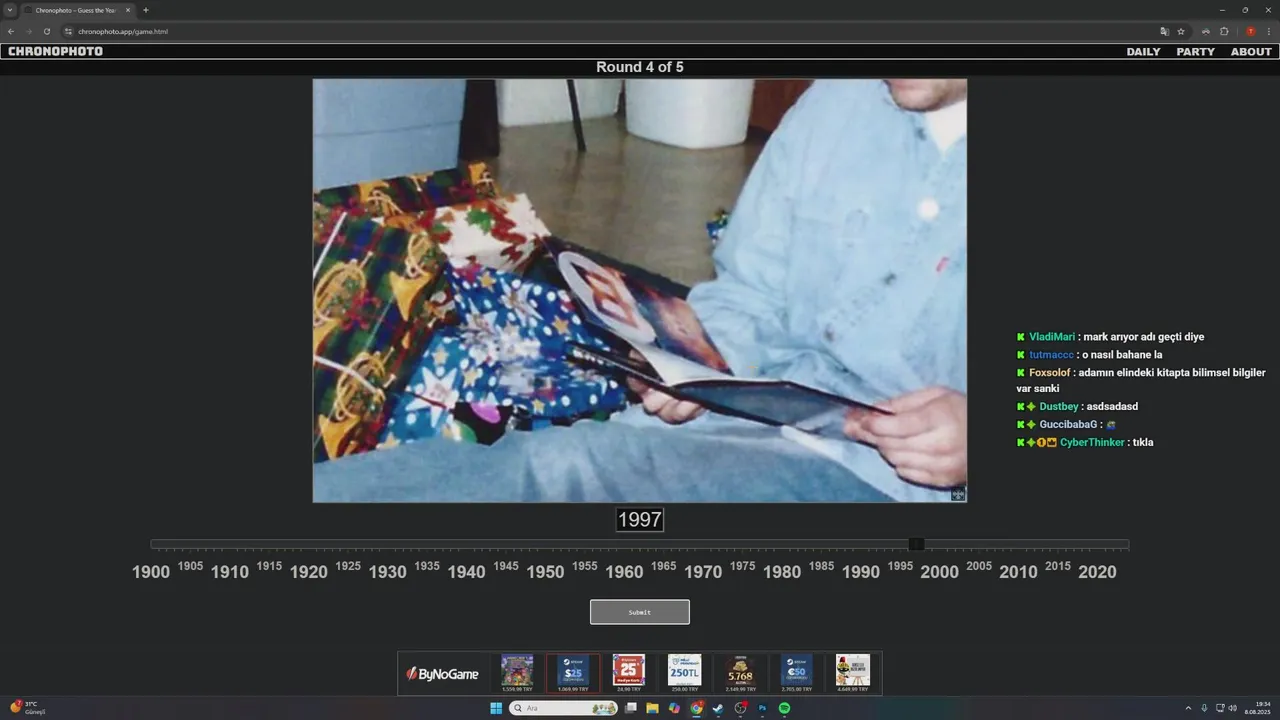Open the weather widget on the taskbar
The width and height of the screenshot is (1280, 720).
(x=28, y=707)
